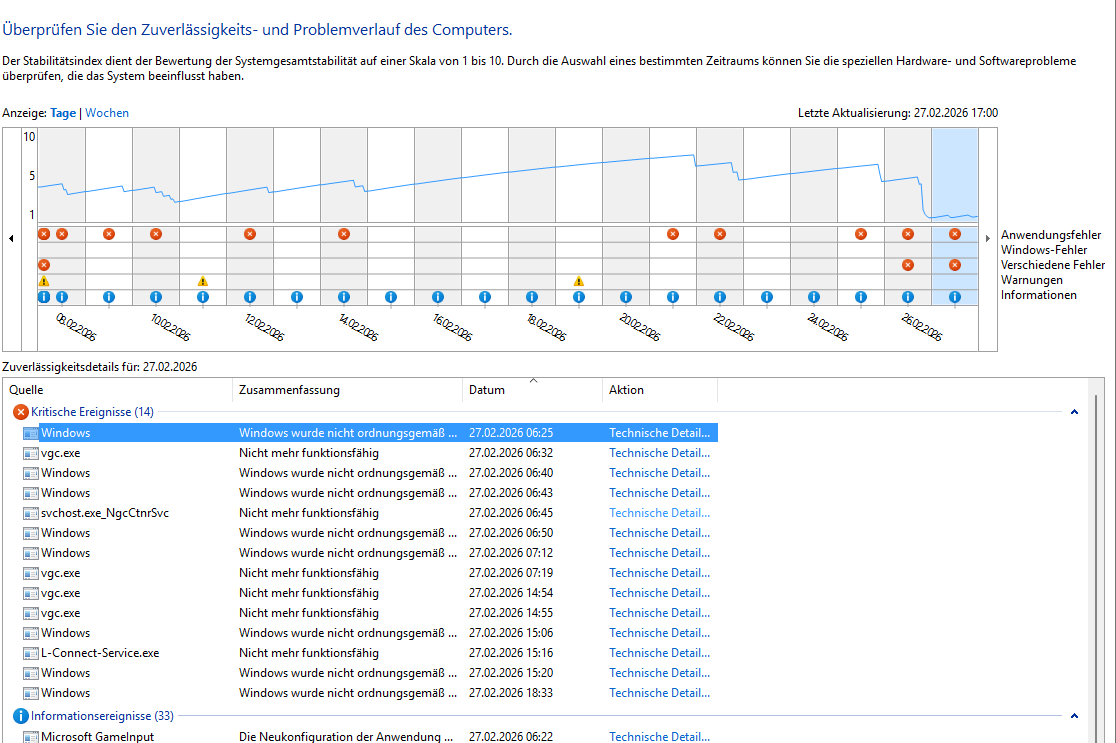
Task: Click information icon for 16.02.2026
Action: [438, 297]
